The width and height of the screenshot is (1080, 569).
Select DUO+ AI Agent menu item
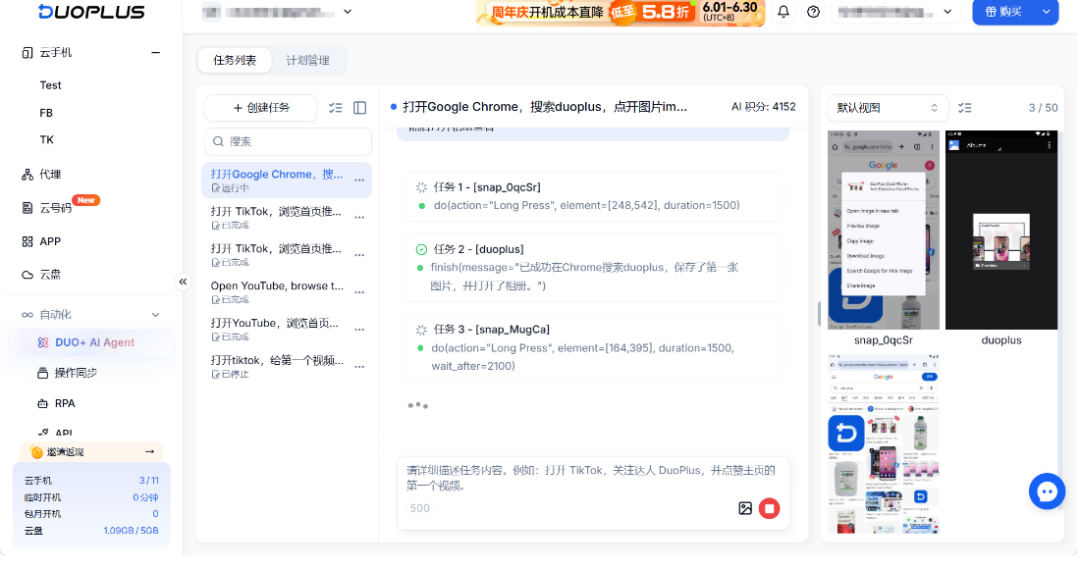(92, 342)
